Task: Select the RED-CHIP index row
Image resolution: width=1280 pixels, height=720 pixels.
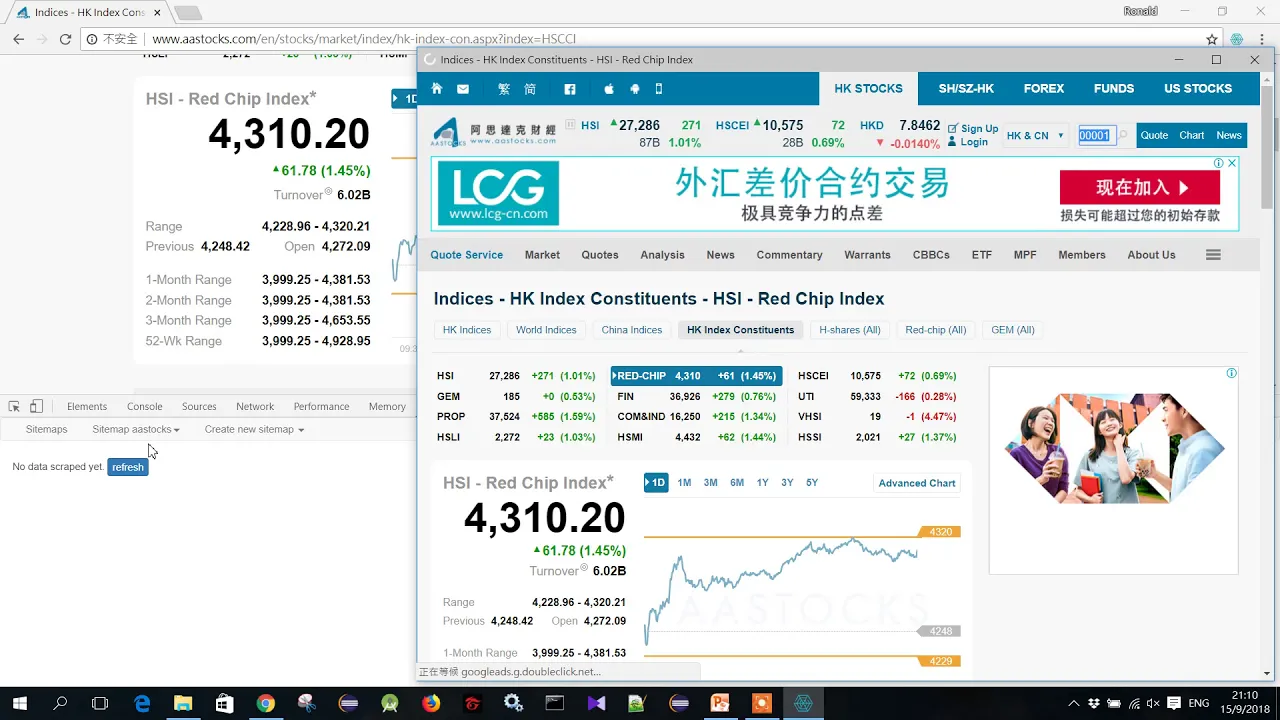Action: click(x=696, y=376)
